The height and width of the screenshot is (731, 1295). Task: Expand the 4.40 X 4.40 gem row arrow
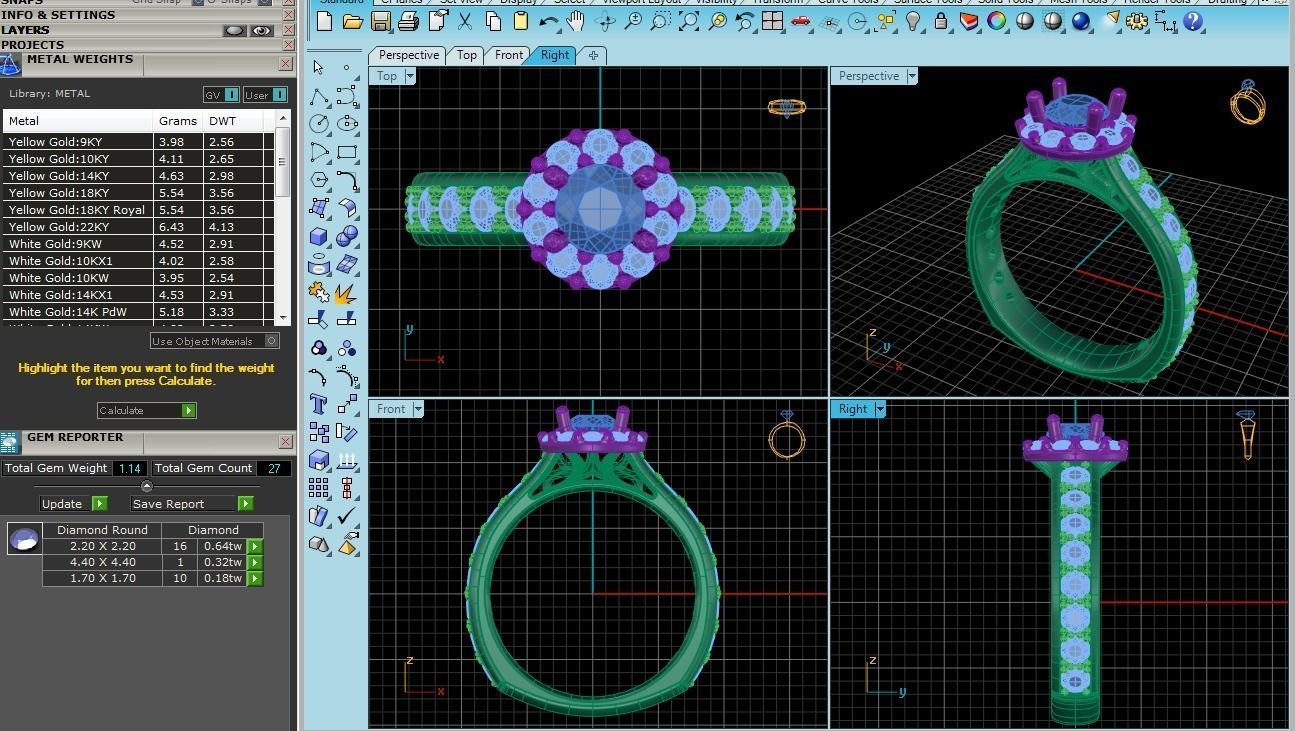point(255,562)
